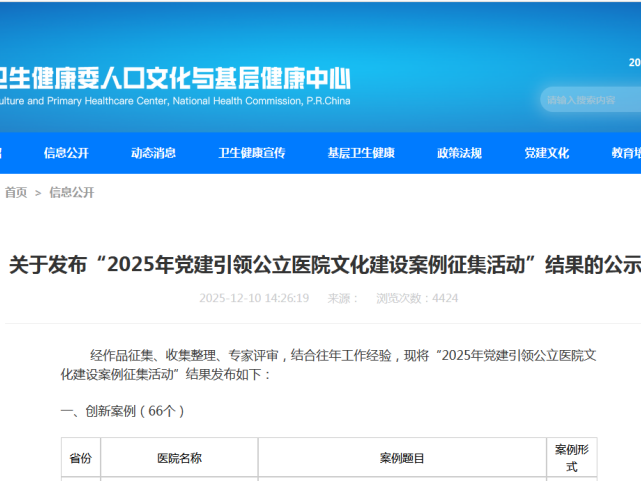The height and width of the screenshot is (481, 641).
Task: Click the 案例形式 table column header
Action: click(572, 458)
